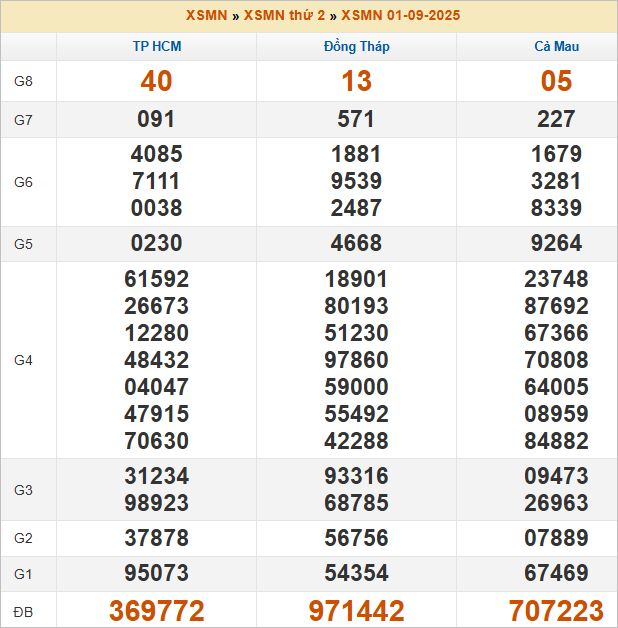Open the Cà Mau province link
This screenshot has height=628, width=618.
[x=556, y=47]
